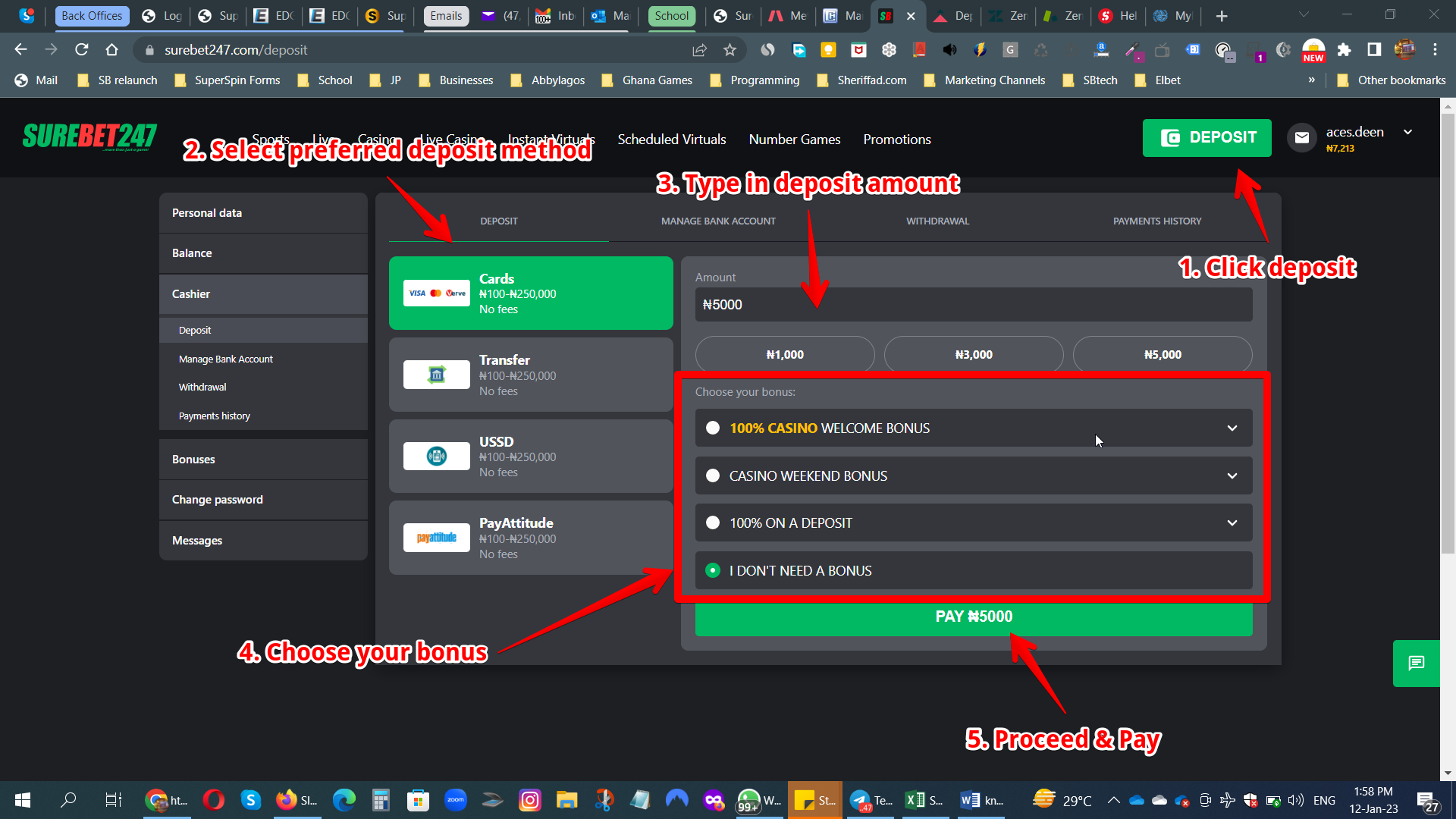1456x819 pixels.
Task: Open the Windows notification center
Action: coord(1427,801)
